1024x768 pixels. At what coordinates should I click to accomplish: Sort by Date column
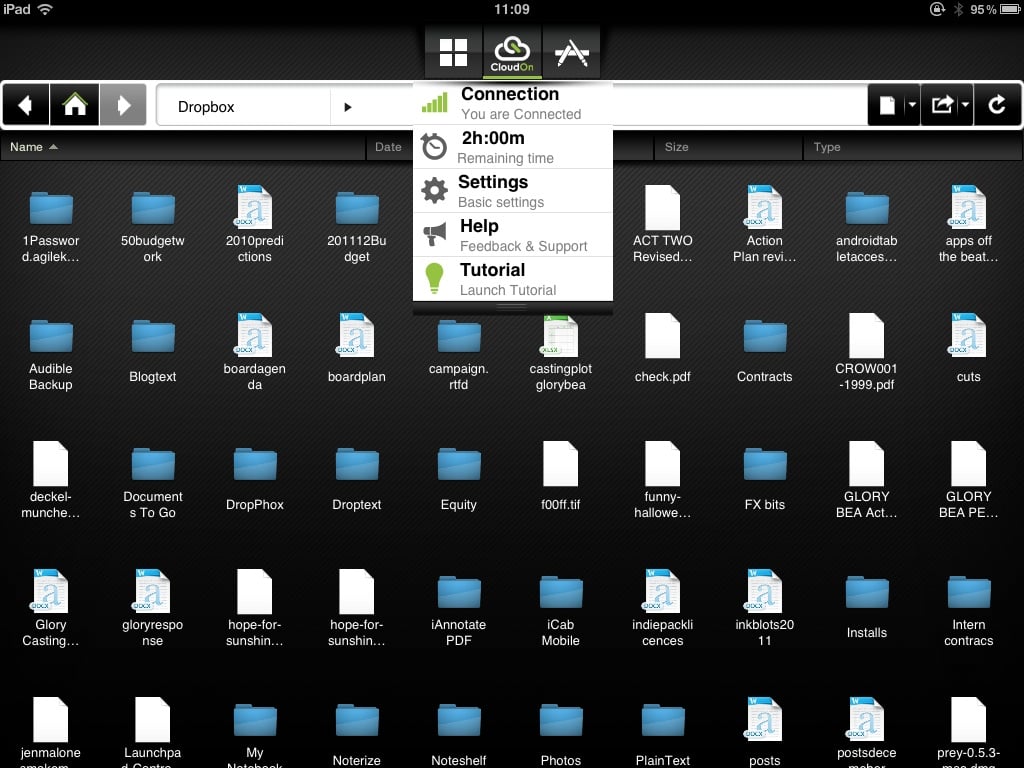coord(389,147)
